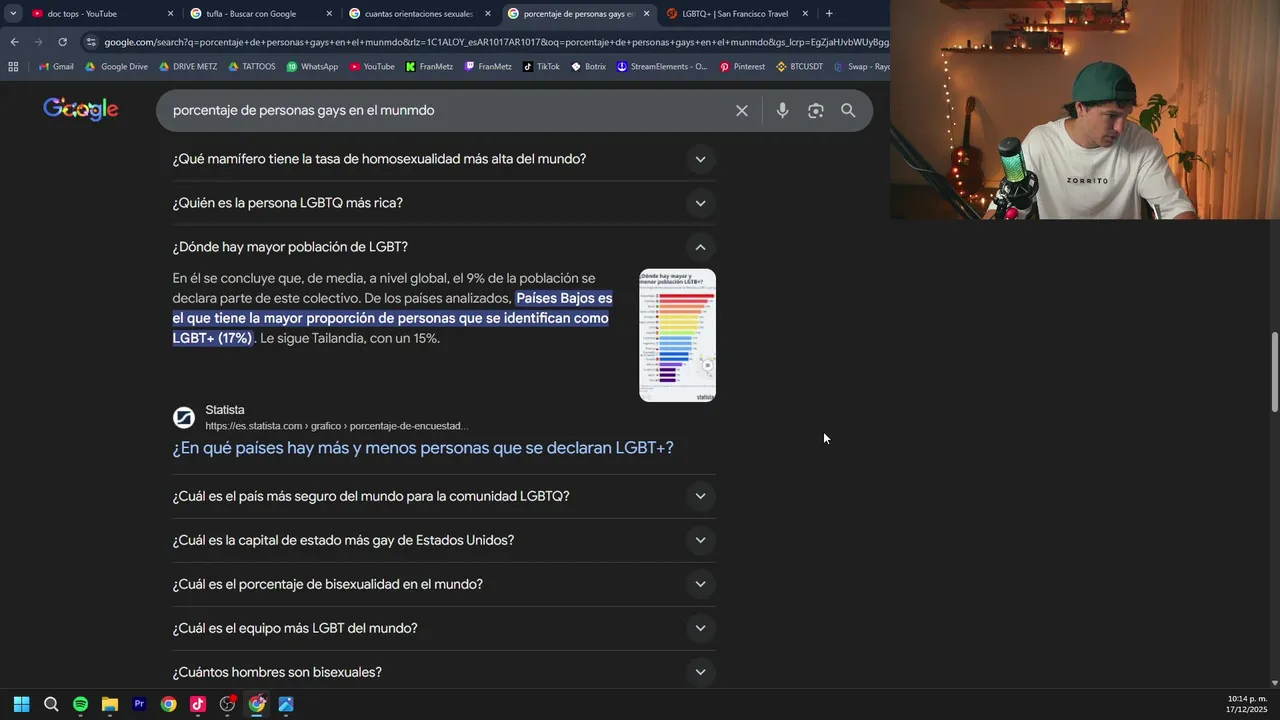
Task: Open the BTCUSDT bookmark
Action: pyautogui.click(x=799, y=67)
